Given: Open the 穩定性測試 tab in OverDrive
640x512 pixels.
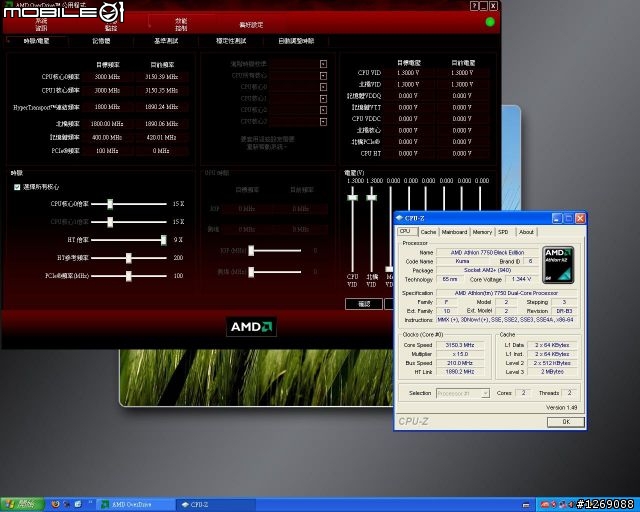Looking at the screenshot, I should click(x=231, y=41).
